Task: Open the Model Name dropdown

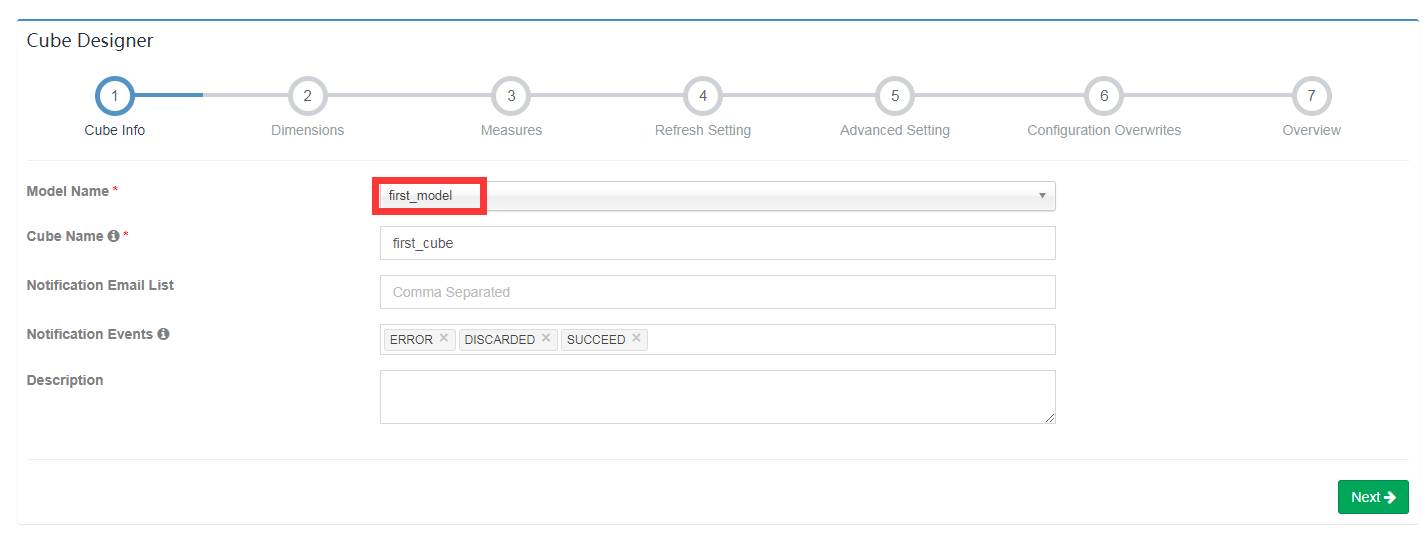Action: coord(717,195)
